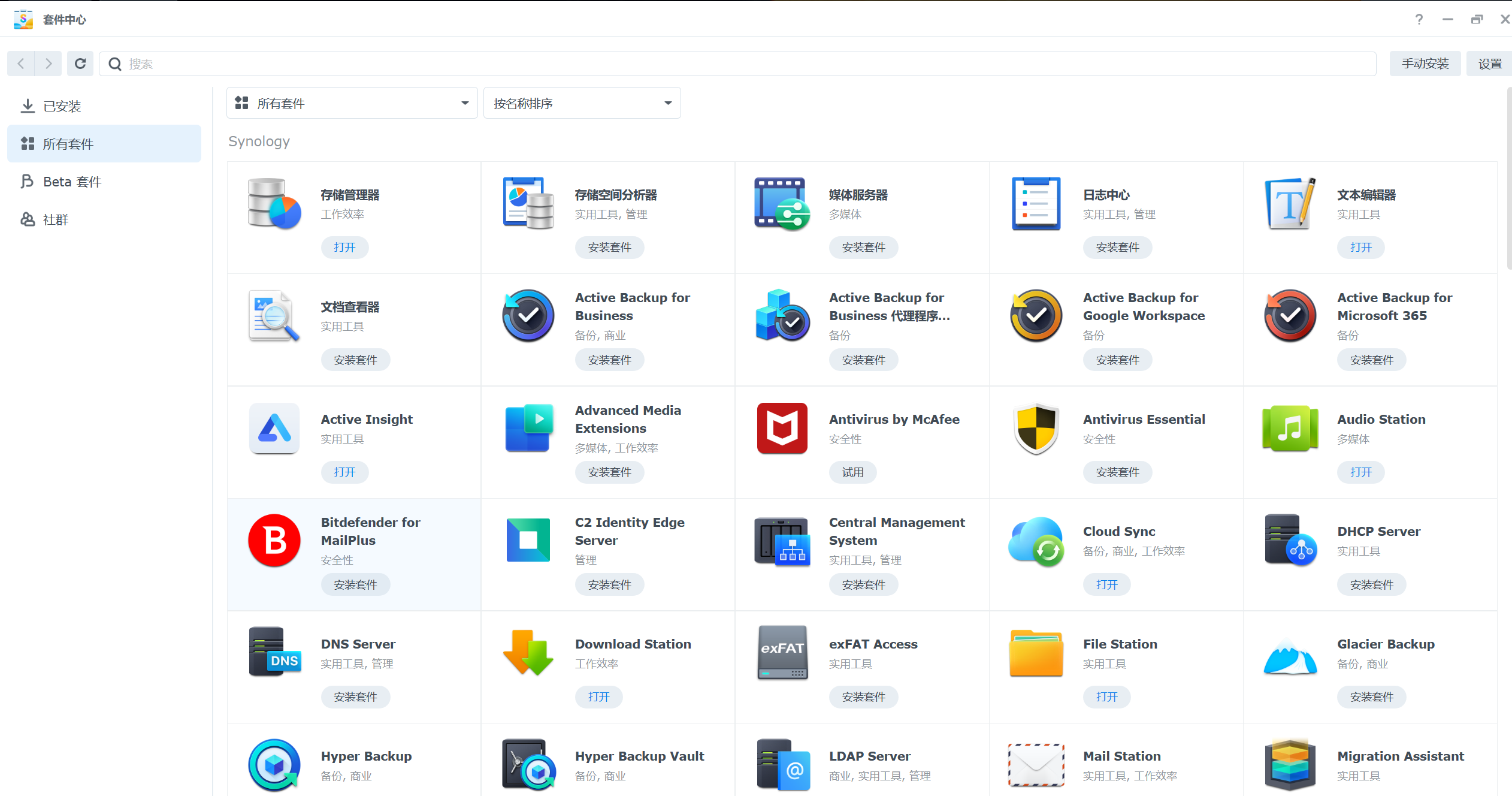1512x796 pixels.
Task: Click into the 搜索 search field
Action: 737,64
